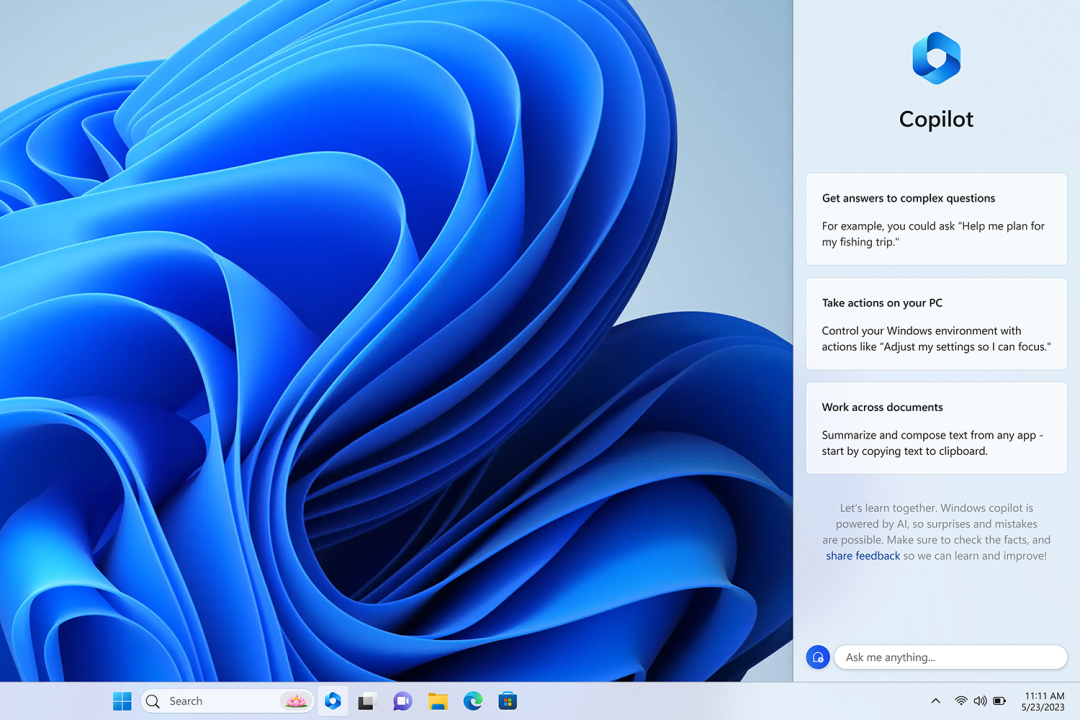Image resolution: width=1080 pixels, height=720 pixels.
Task: Click the Copilot icon in taskbar
Action: point(333,701)
